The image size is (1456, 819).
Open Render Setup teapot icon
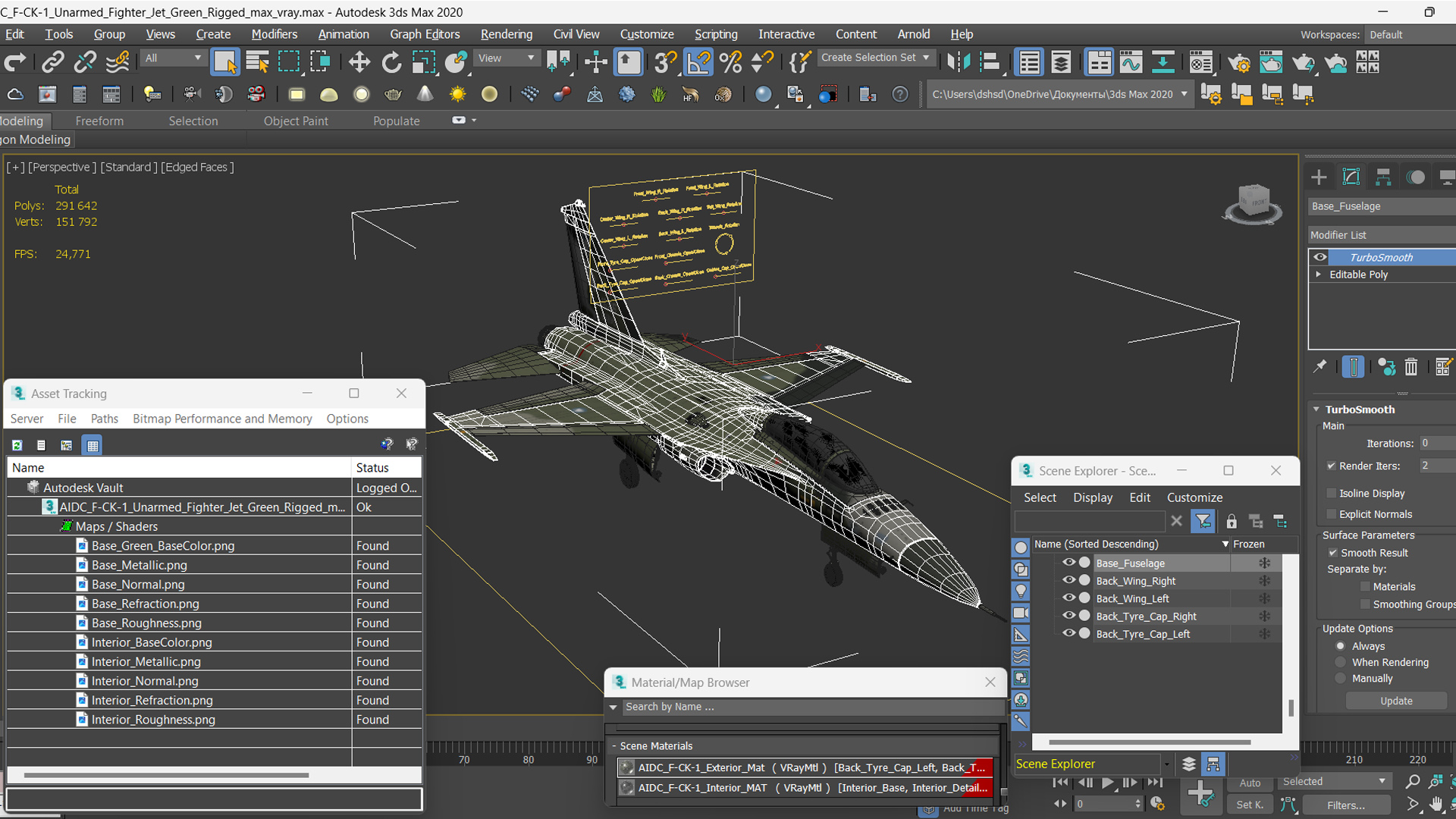(x=1238, y=62)
